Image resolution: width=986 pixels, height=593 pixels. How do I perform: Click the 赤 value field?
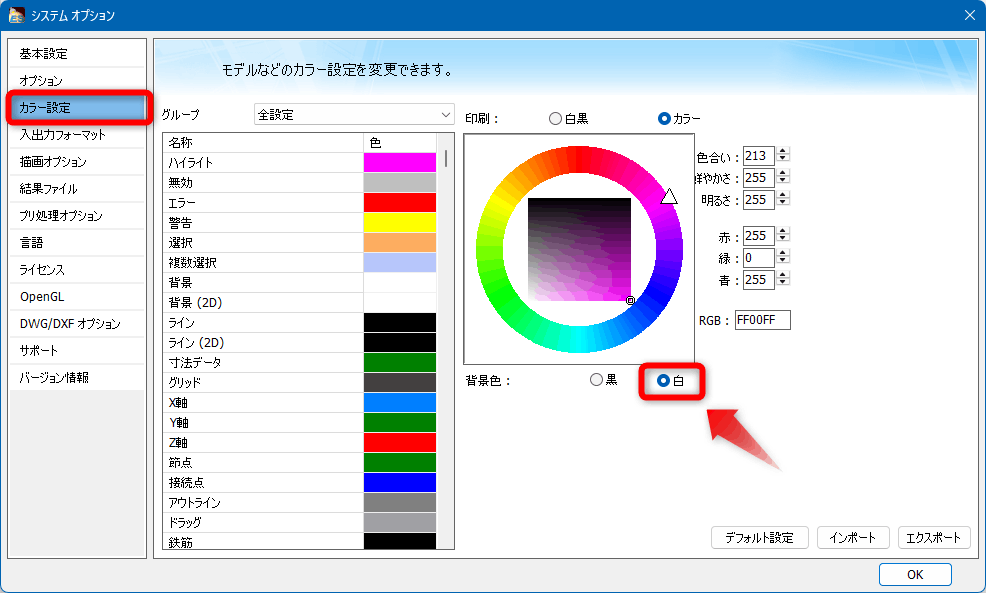(758, 236)
